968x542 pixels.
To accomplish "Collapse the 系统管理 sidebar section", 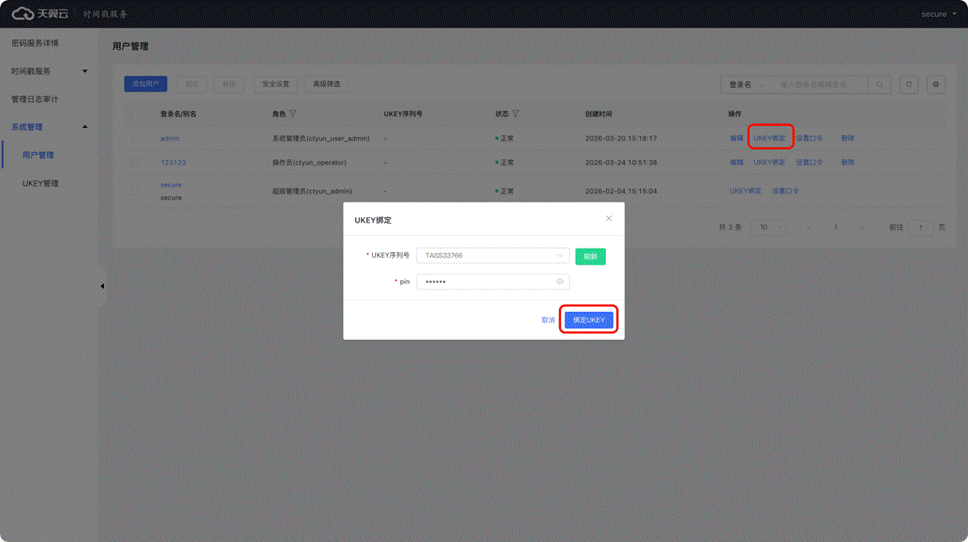I will point(49,127).
